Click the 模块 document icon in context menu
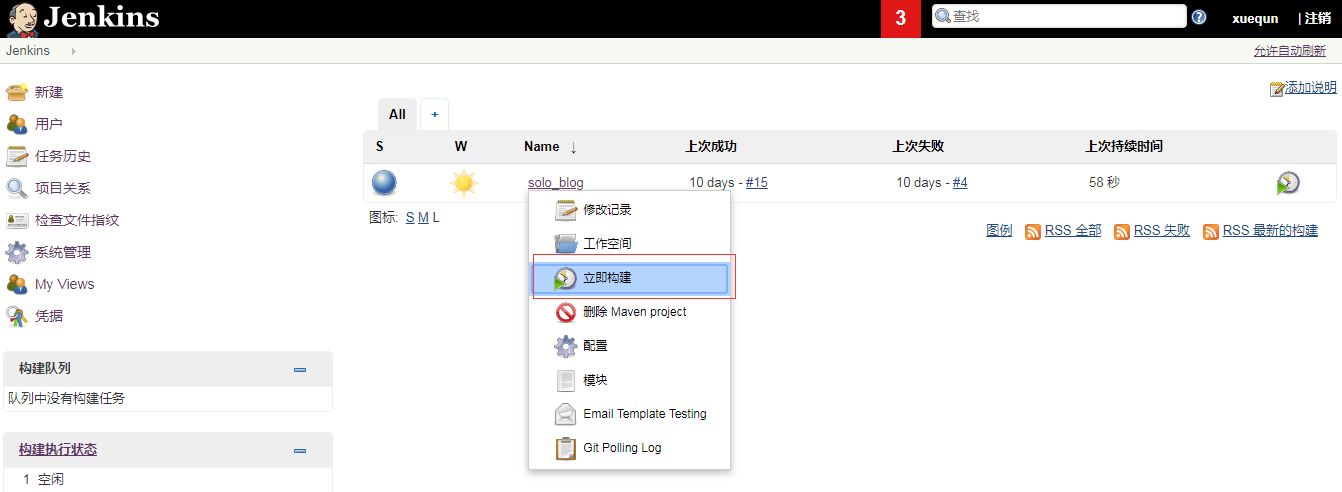This screenshot has height=492, width=1342. coord(566,380)
